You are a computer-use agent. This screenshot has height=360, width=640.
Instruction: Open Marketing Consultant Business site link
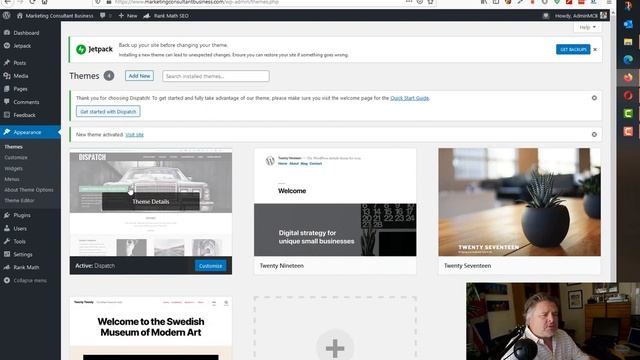55,16
